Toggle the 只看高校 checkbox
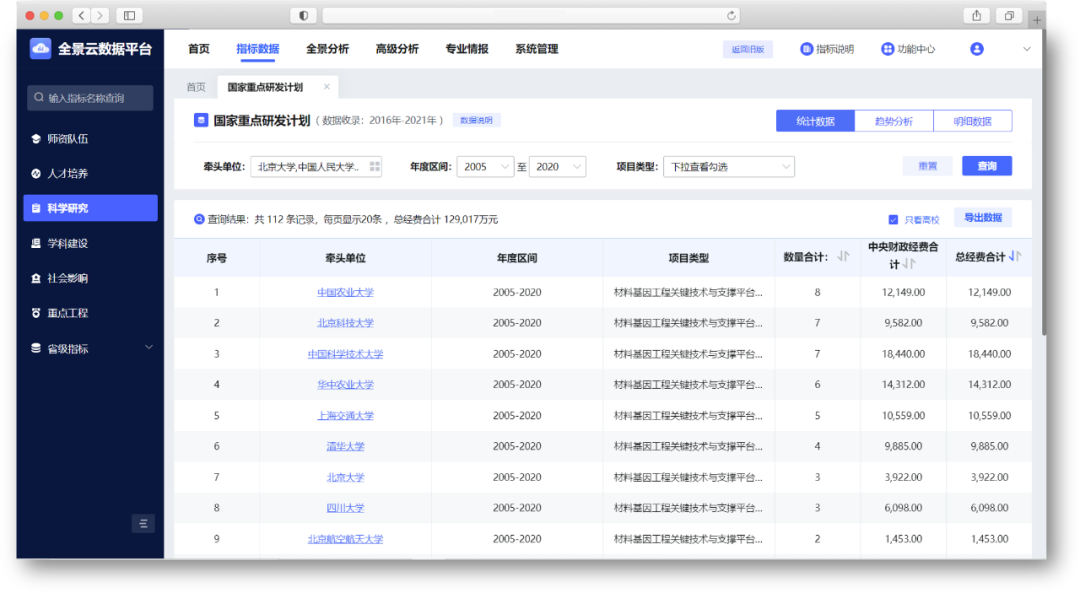Screen dimensions: 1080x593 tap(893, 220)
